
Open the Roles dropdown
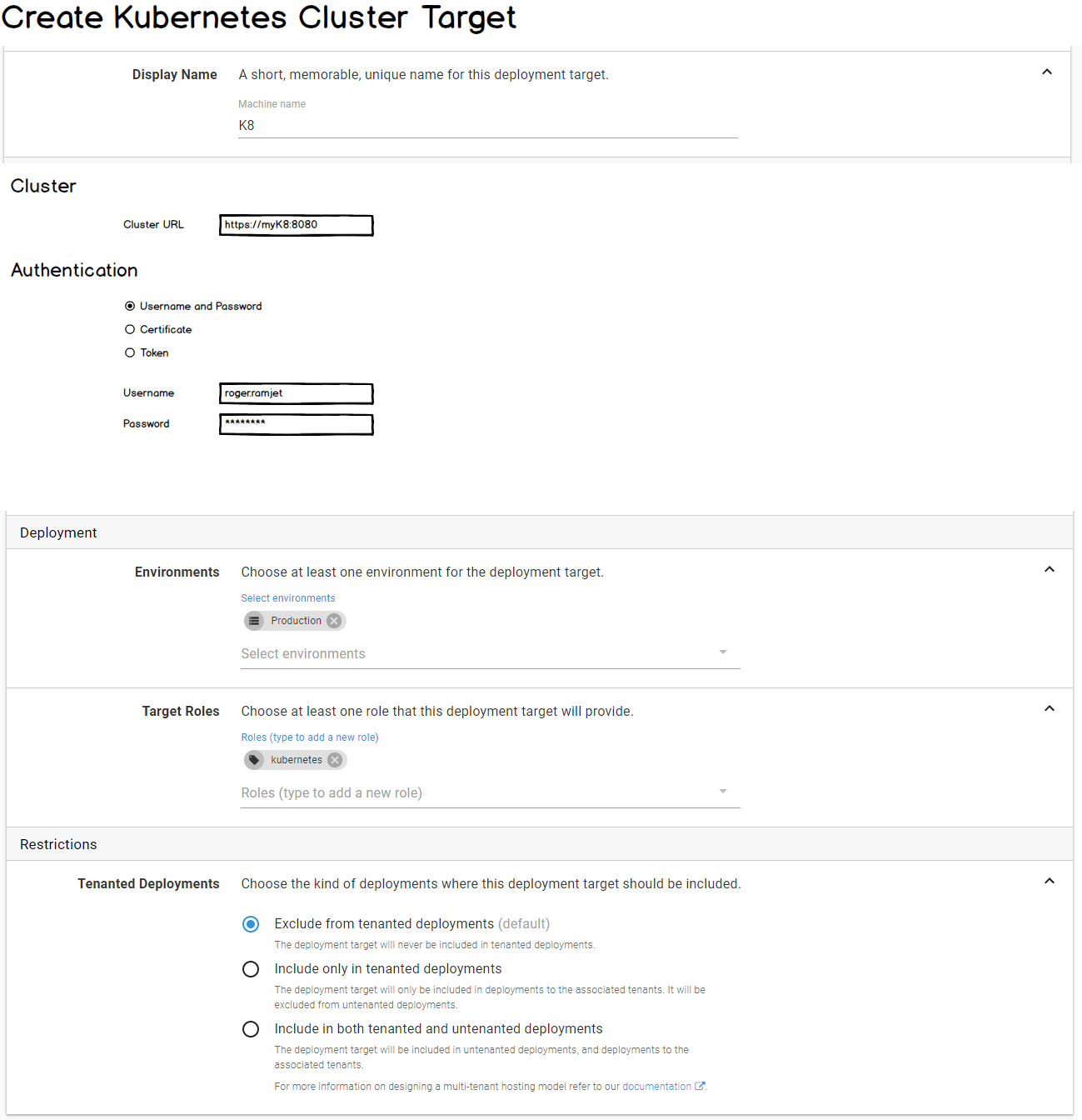(x=723, y=792)
